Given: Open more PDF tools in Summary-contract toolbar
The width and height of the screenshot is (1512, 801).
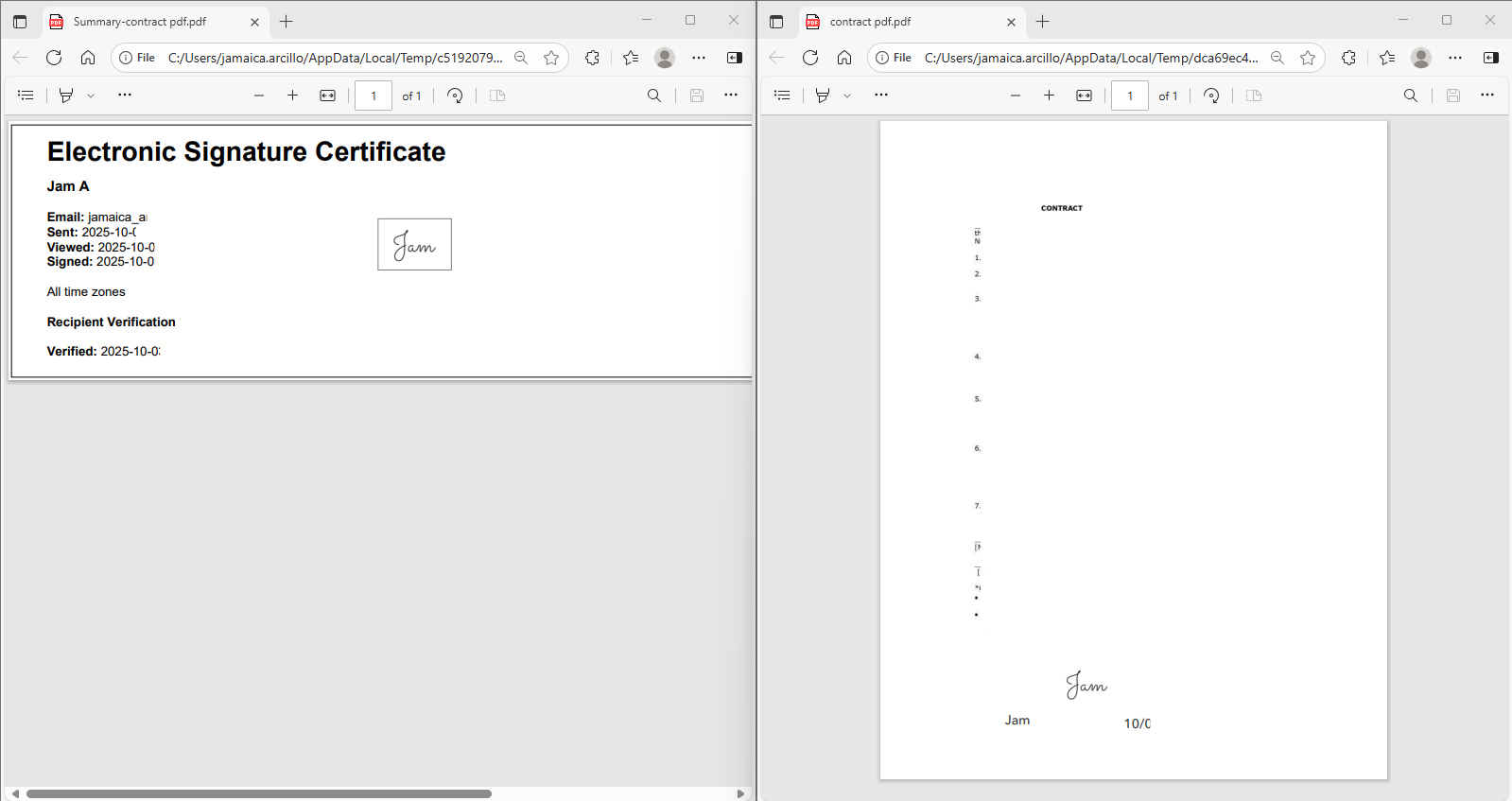Looking at the screenshot, I should click(x=125, y=96).
